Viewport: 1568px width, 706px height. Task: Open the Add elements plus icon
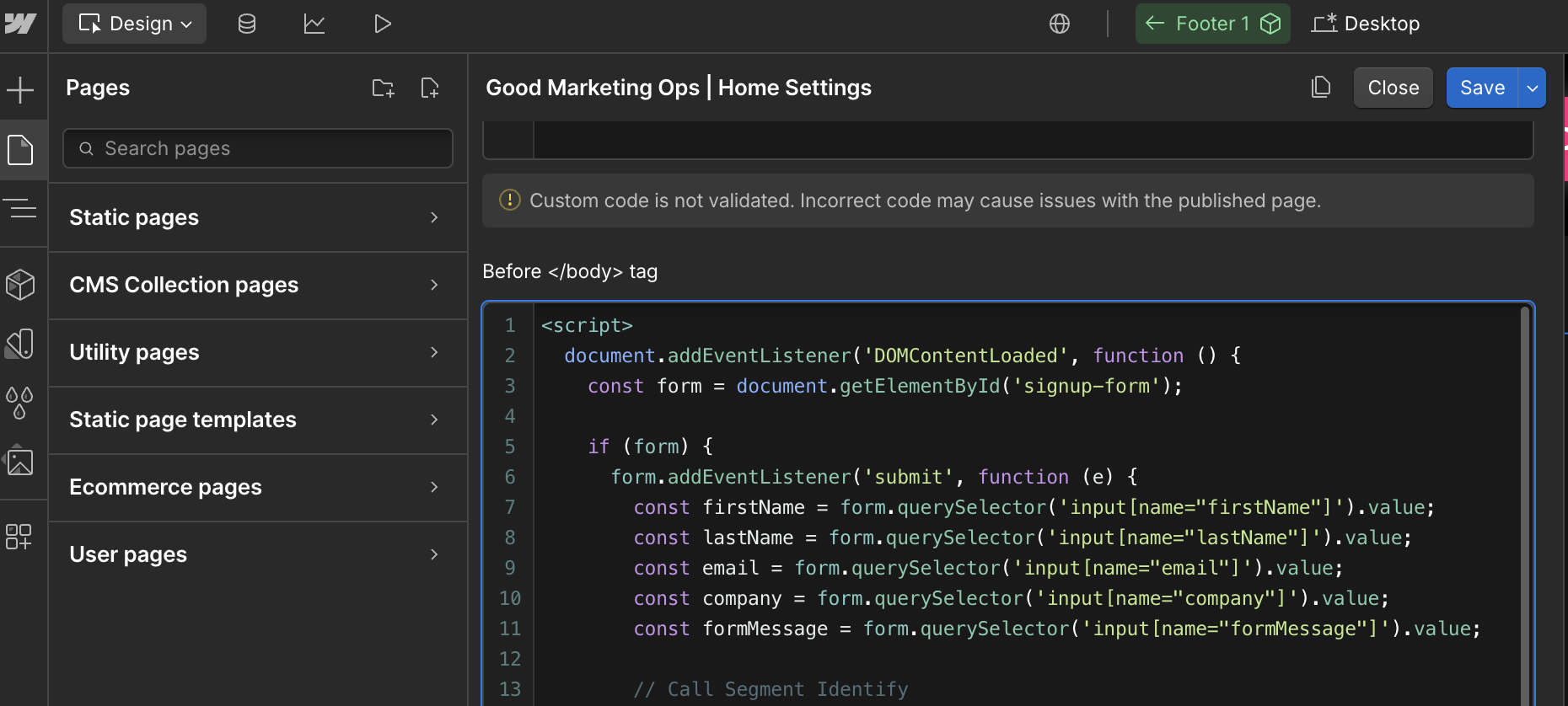pos(20,90)
